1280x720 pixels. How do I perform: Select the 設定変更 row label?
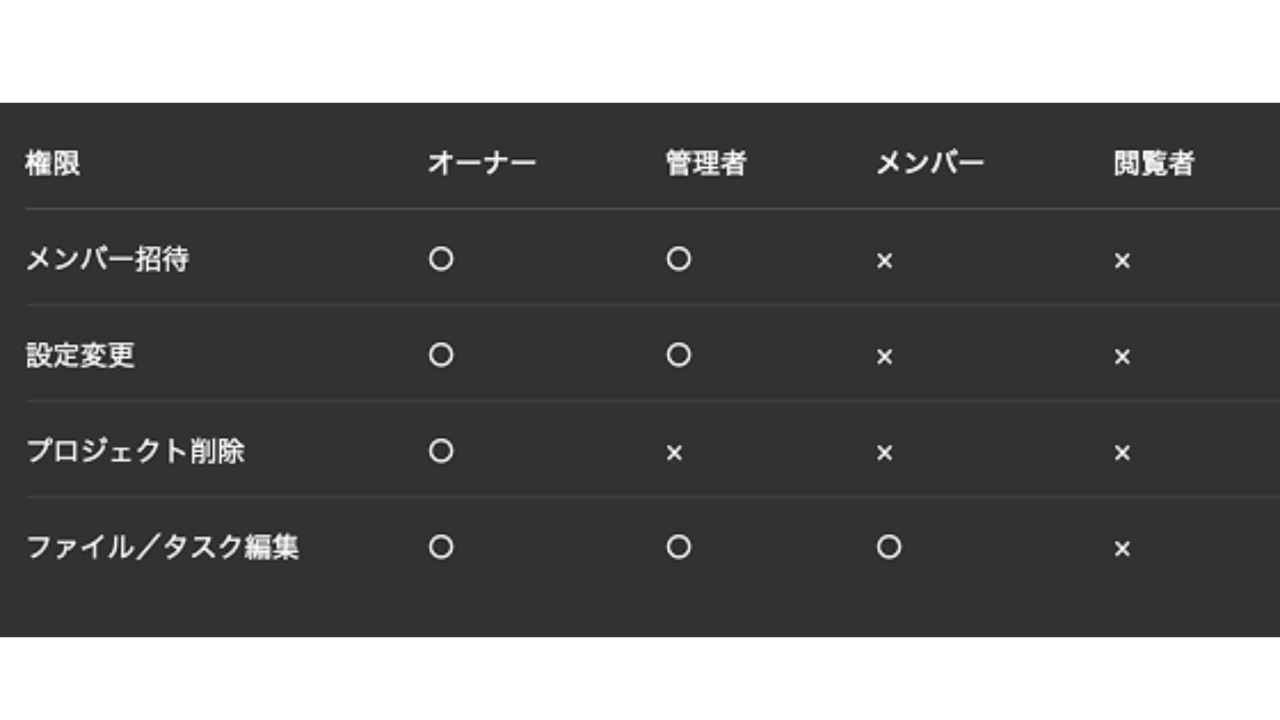tap(80, 356)
